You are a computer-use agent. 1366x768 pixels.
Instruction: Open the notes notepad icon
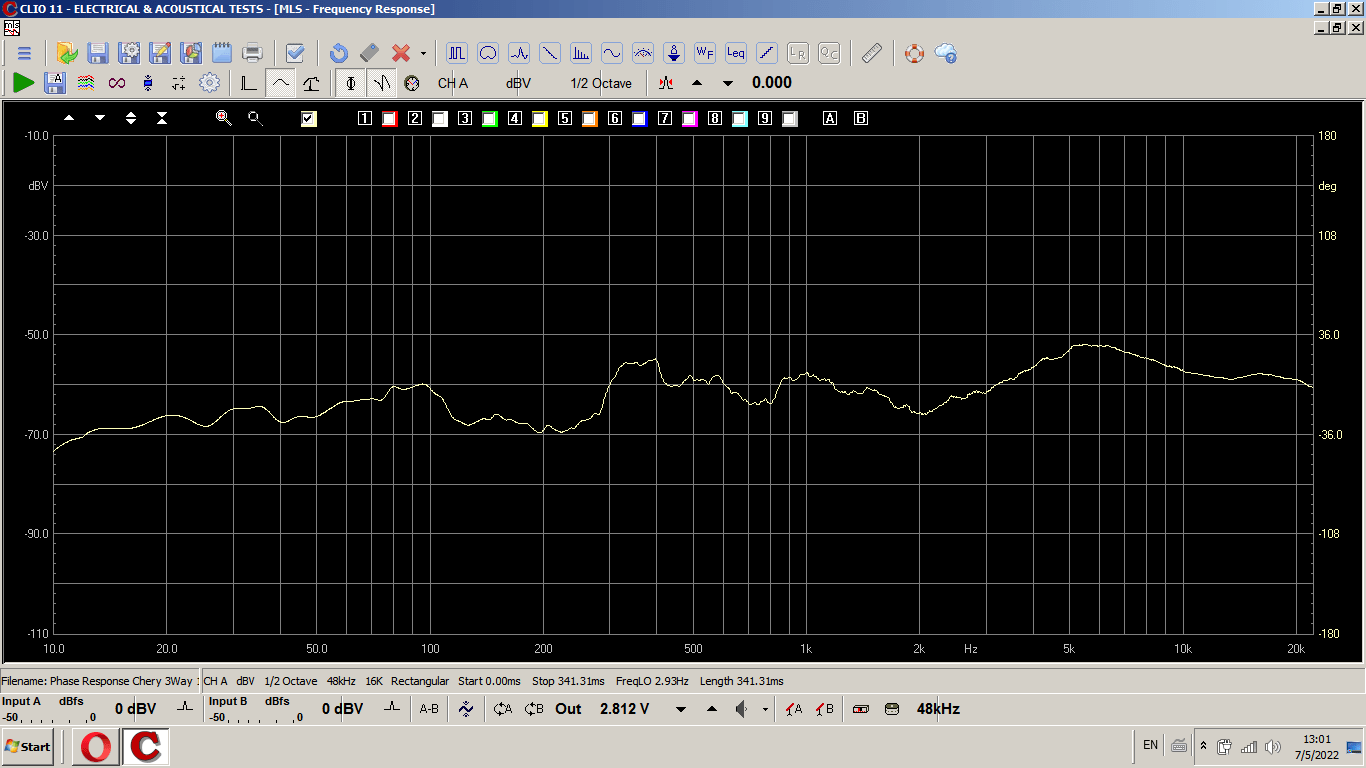tap(222, 53)
